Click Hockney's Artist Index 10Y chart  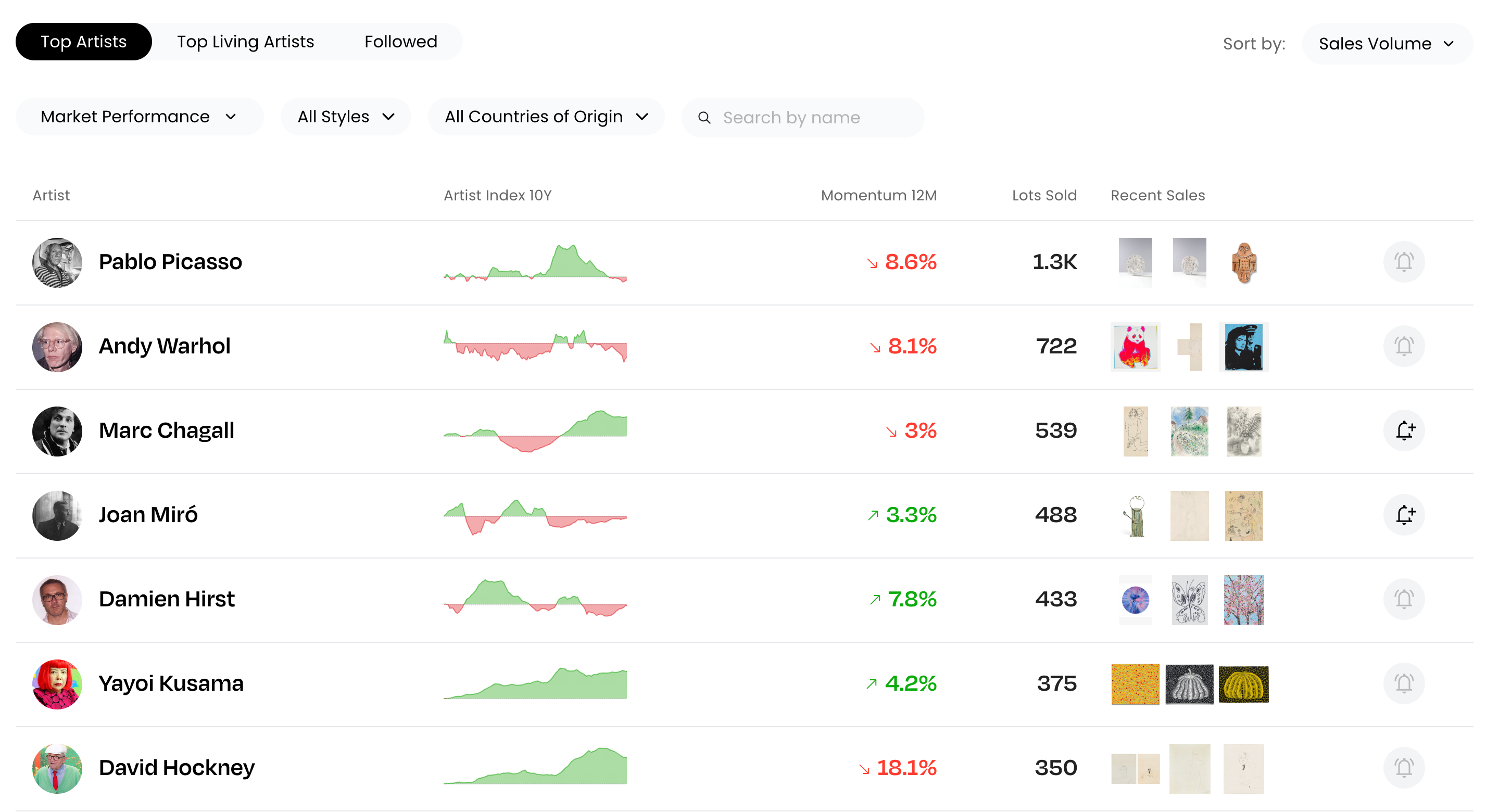click(x=535, y=766)
